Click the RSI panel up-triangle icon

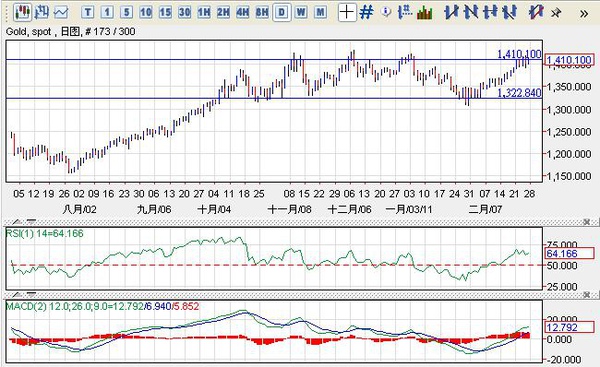[x=17, y=222]
